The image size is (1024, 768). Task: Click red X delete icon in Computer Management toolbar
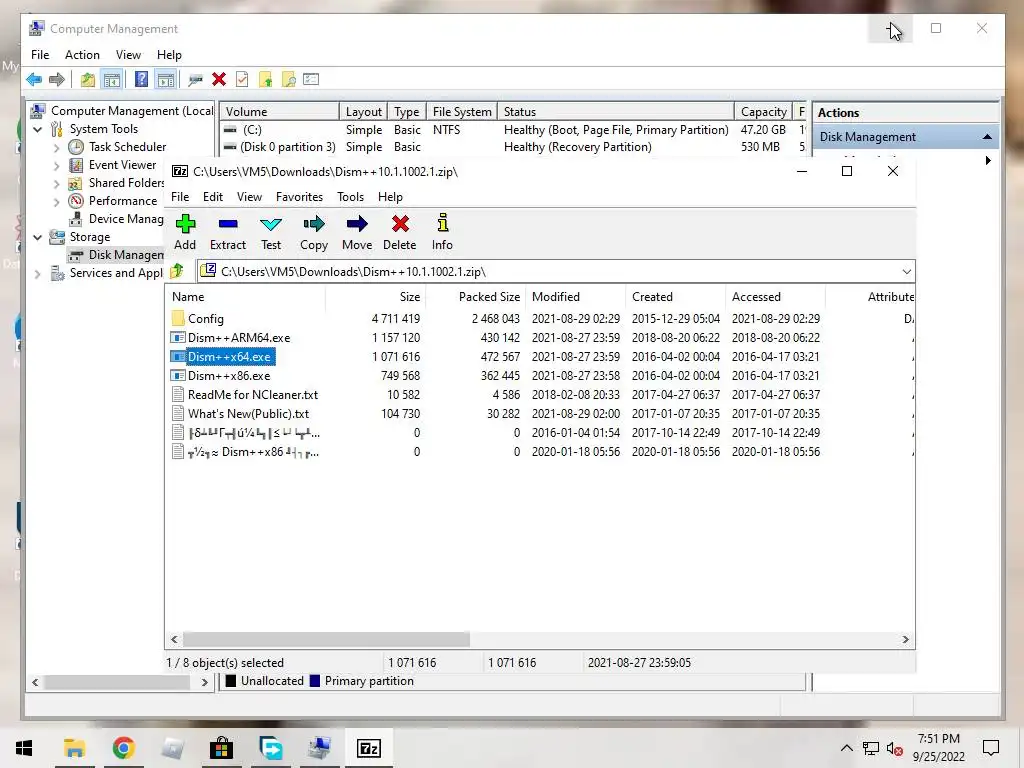point(219,80)
